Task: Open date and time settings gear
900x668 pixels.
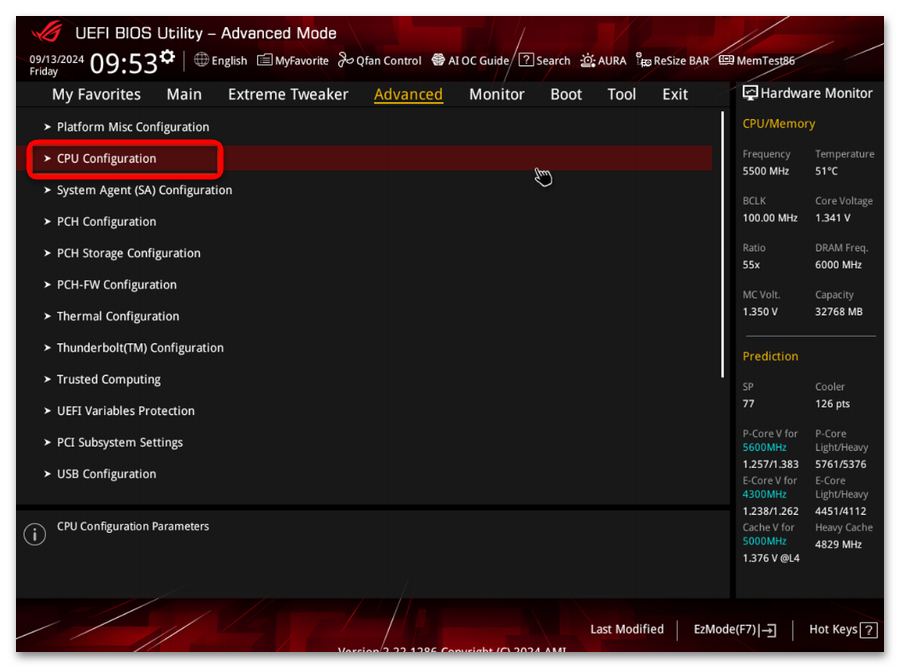Action: click(x=167, y=56)
